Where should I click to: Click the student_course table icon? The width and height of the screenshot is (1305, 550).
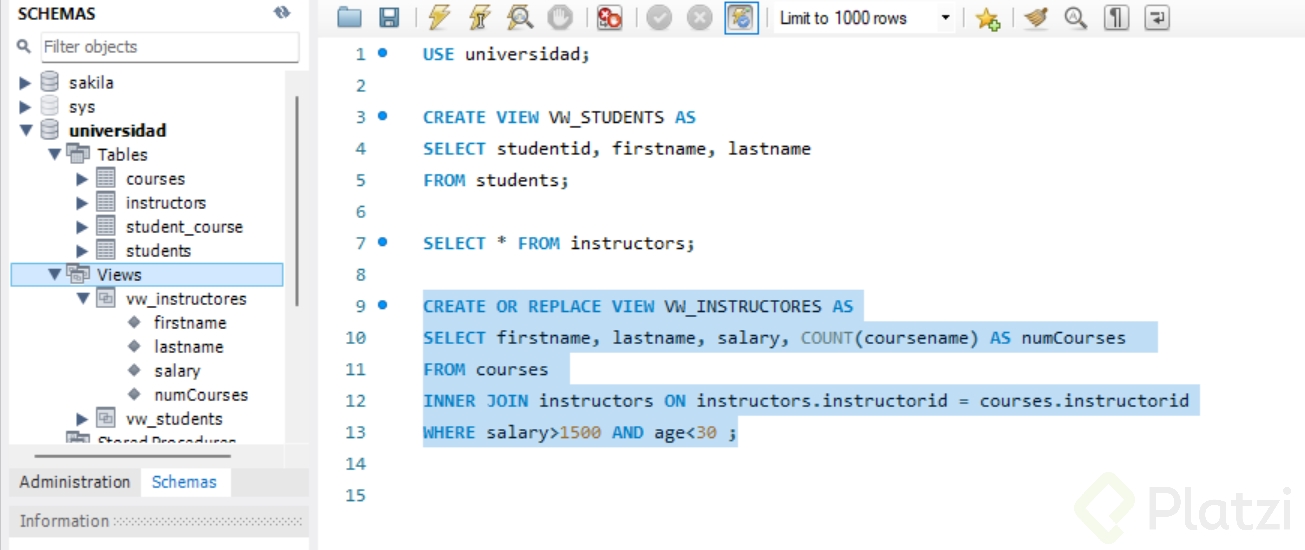click(106, 227)
